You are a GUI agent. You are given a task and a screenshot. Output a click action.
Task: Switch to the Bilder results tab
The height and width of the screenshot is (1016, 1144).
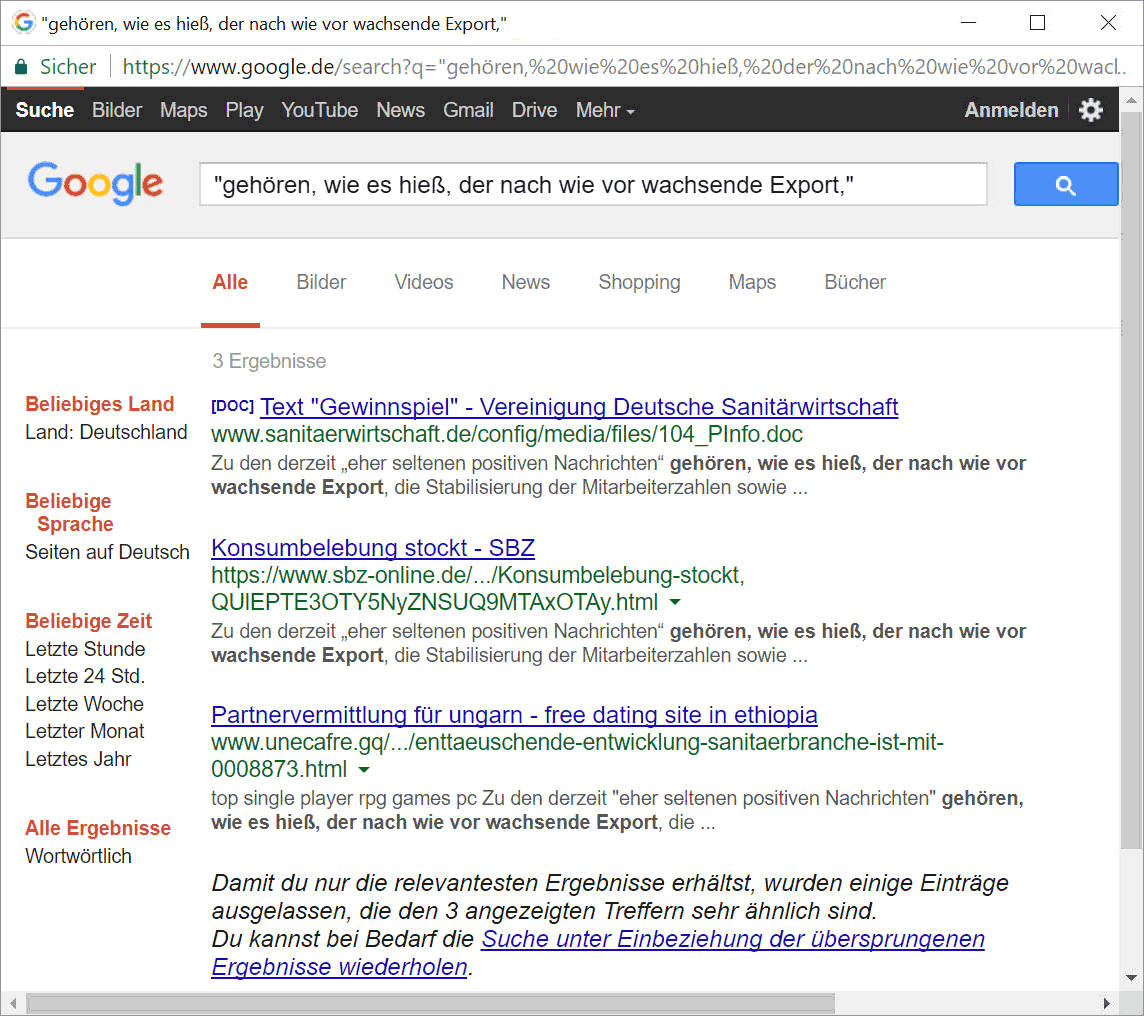click(321, 282)
